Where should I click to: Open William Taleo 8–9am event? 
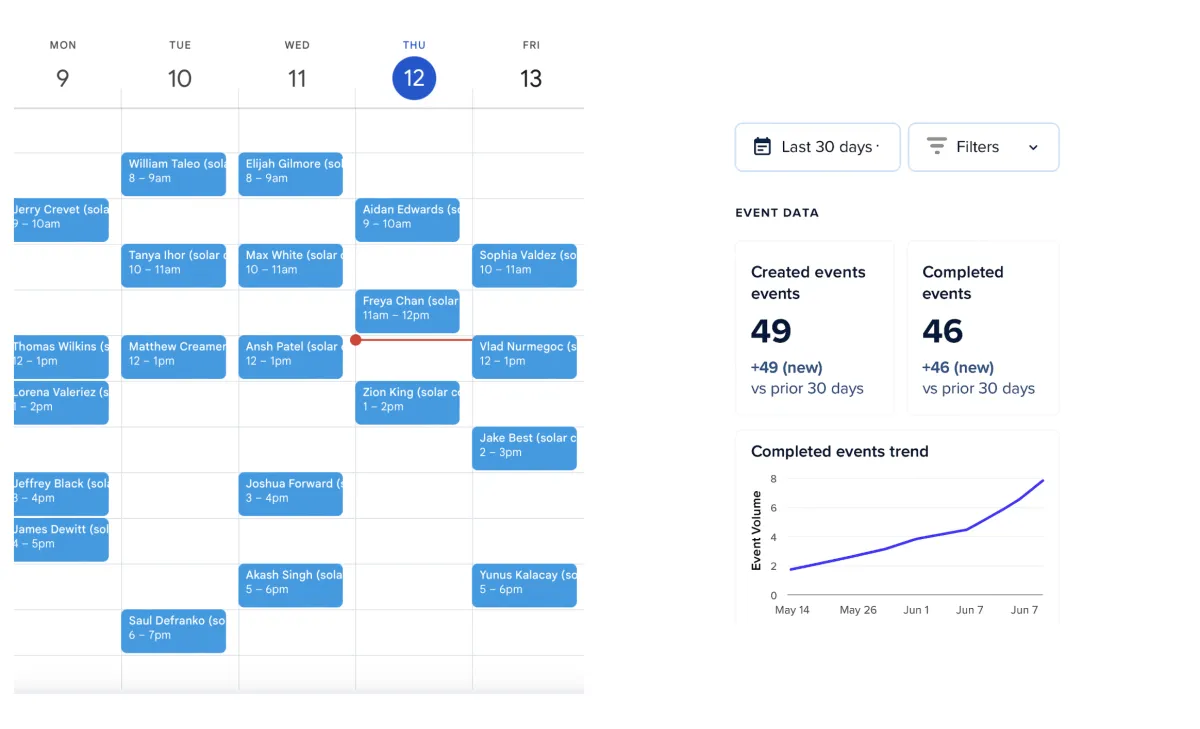click(x=174, y=174)
